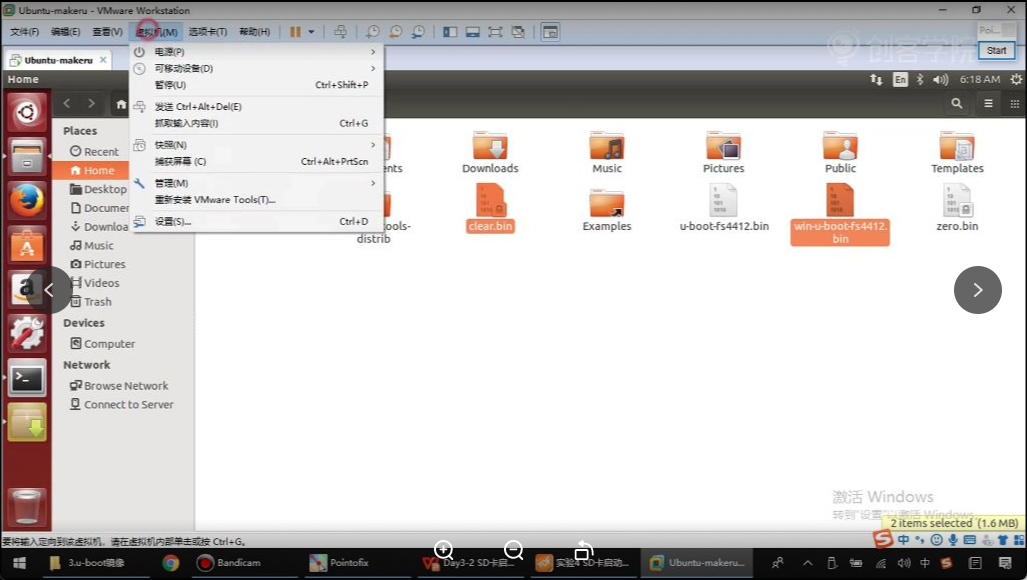The height and width of the screenshot is (580, 1027).
Task: Open the 选项卡(T) menu
Action: click(208, 31)
